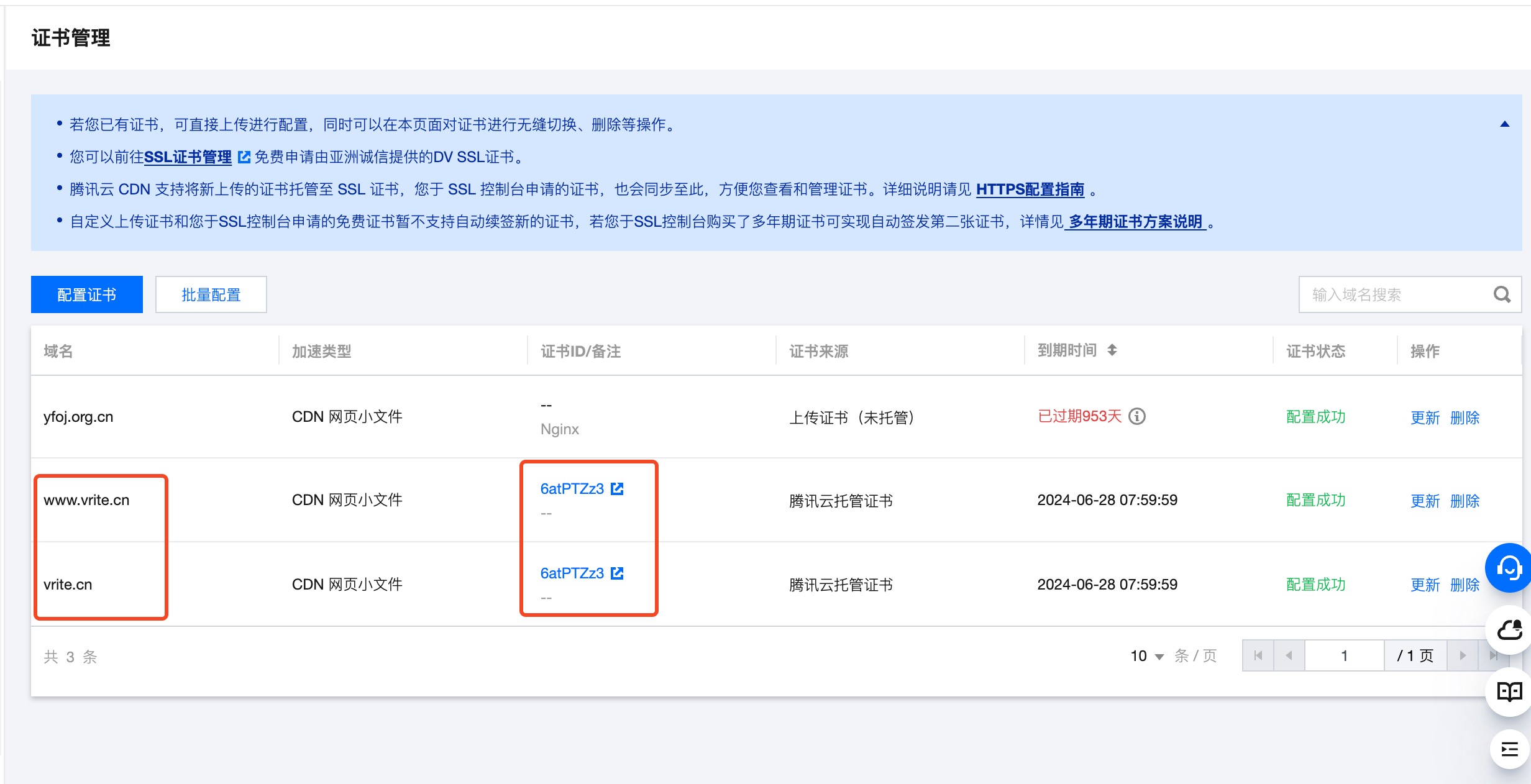This screenshot has height=784, width=1531.
Task: Click the 批量配置 button
Action: pos(211,294)
